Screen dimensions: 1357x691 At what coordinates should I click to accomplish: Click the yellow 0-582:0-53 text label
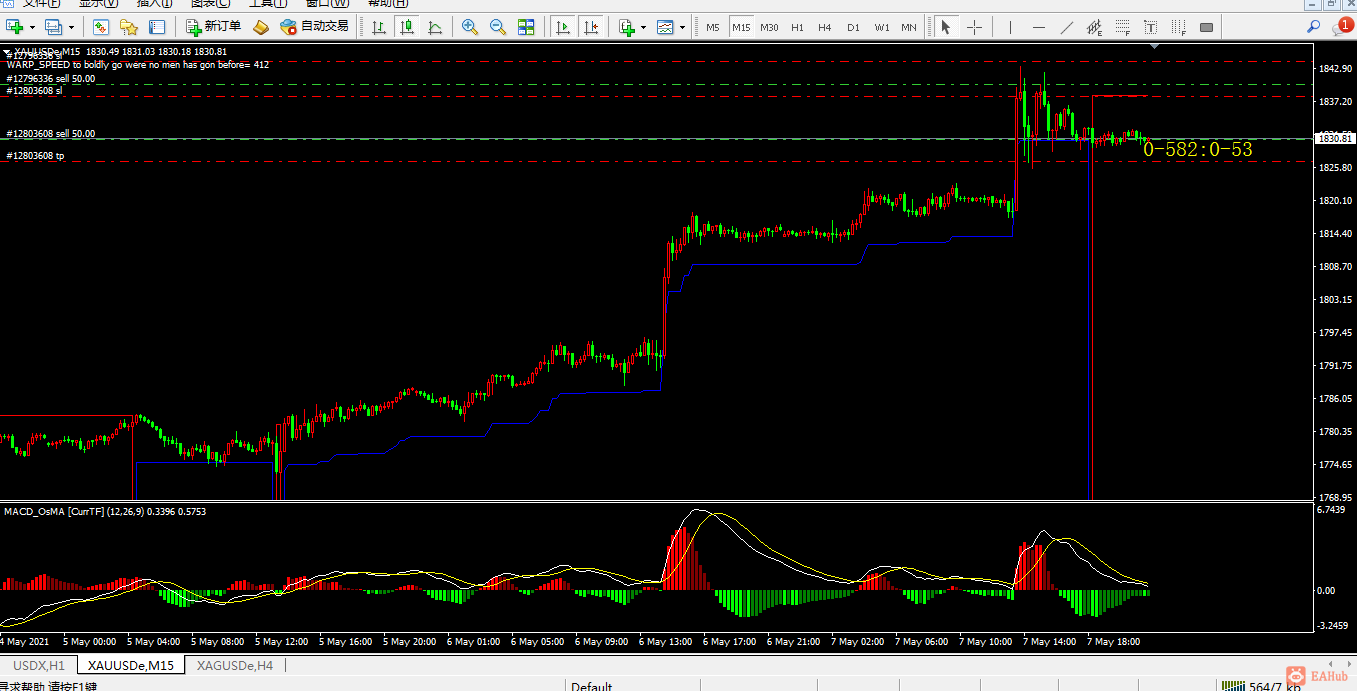click(1197, 150)
